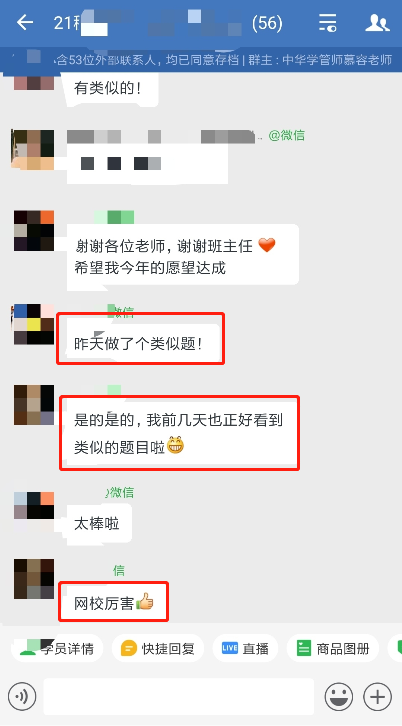The image size is (402, 726).
Task: Open the emoji picker smiley icon
Action: tap(339, 696)
